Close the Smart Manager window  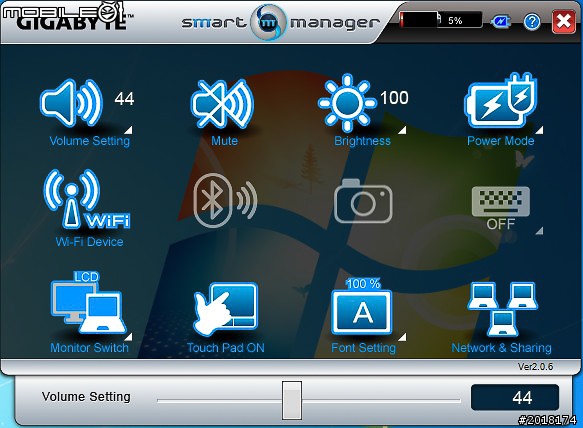pos(564,22)
